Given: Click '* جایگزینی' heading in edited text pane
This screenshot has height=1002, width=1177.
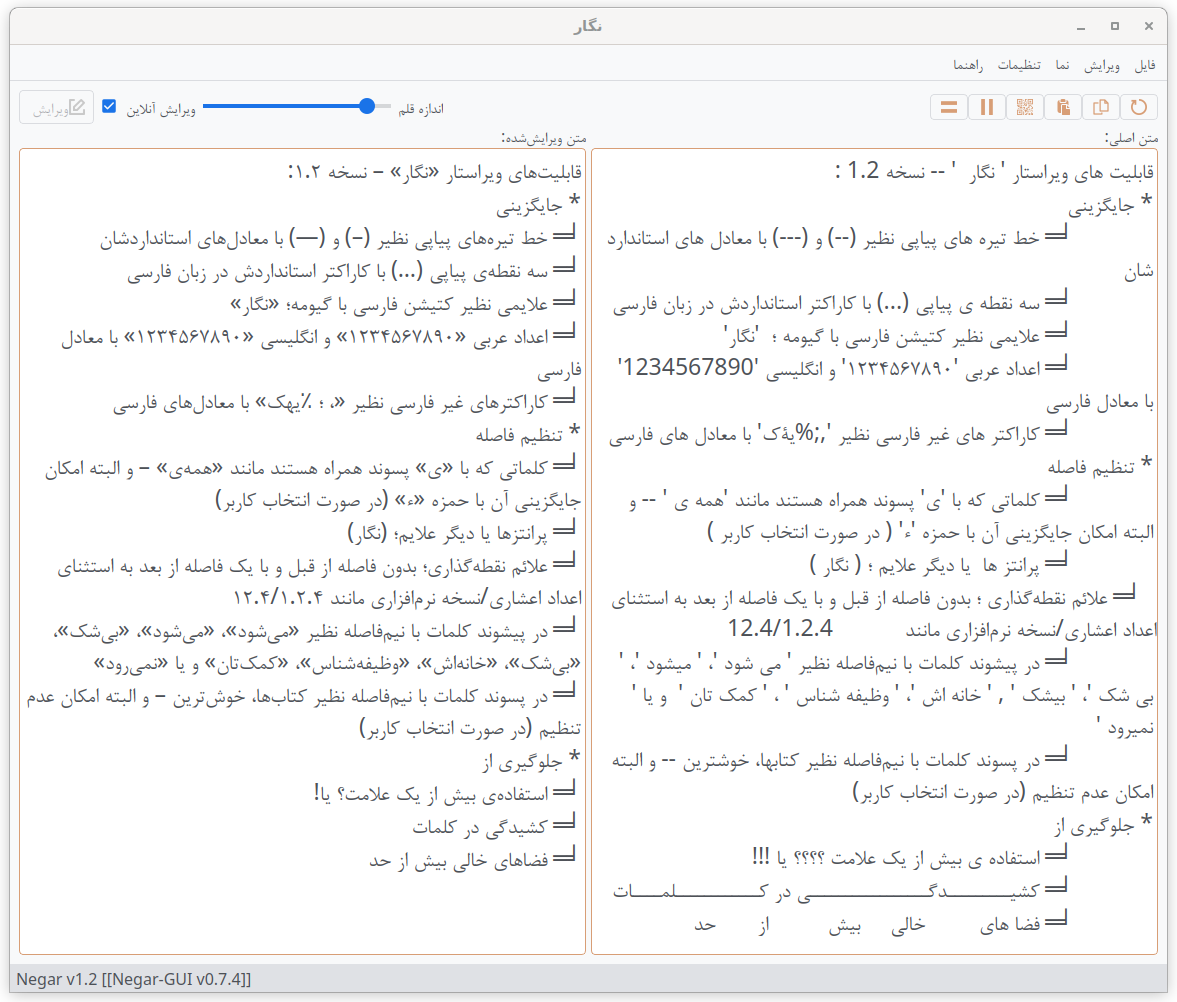Looking at the screenshot, I should (538, 205).
